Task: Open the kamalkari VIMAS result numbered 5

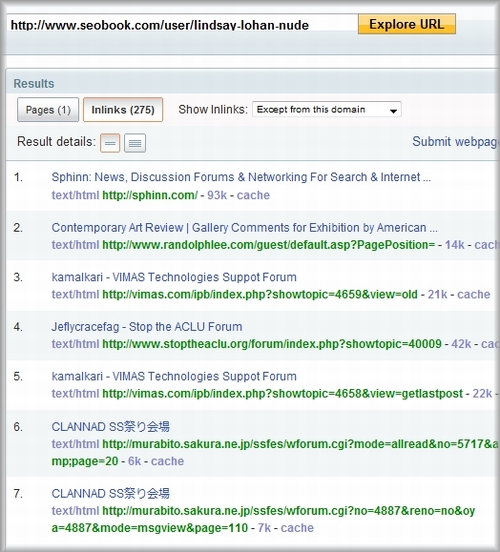Action: [x=174, y=376]
